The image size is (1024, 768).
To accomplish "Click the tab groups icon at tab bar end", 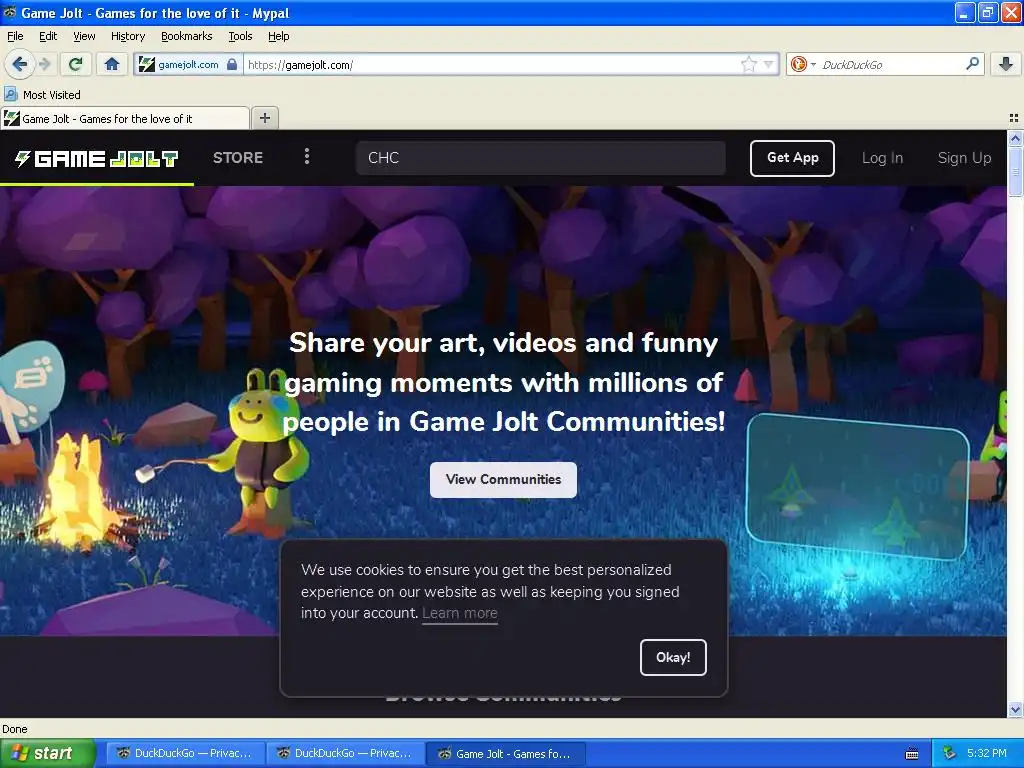I will pyautogui.click(x=1014, y=118).
